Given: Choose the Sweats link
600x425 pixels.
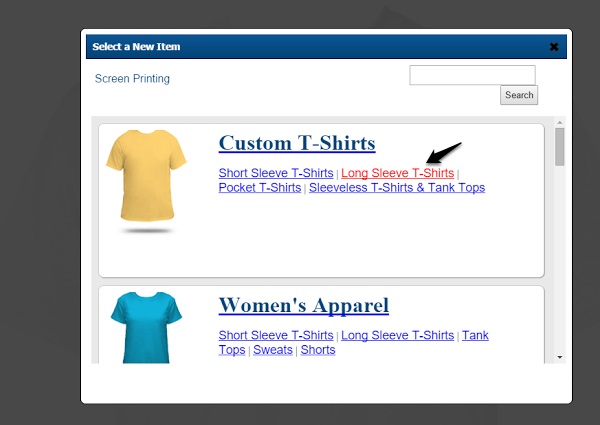Looking at the screenshot, I should [x=273, y=350].
